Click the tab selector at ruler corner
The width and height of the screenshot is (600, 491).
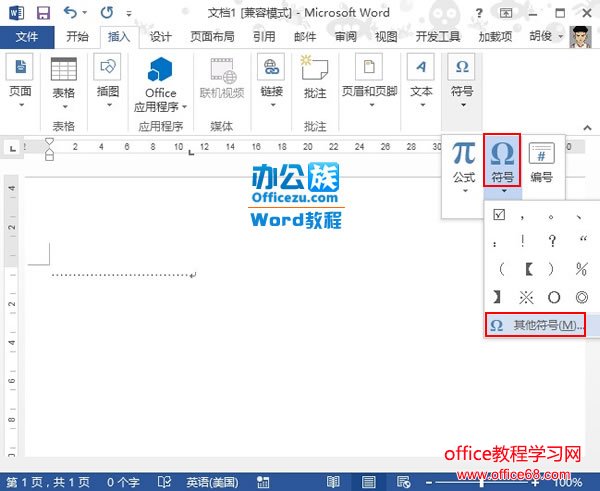tap(13, 148)
